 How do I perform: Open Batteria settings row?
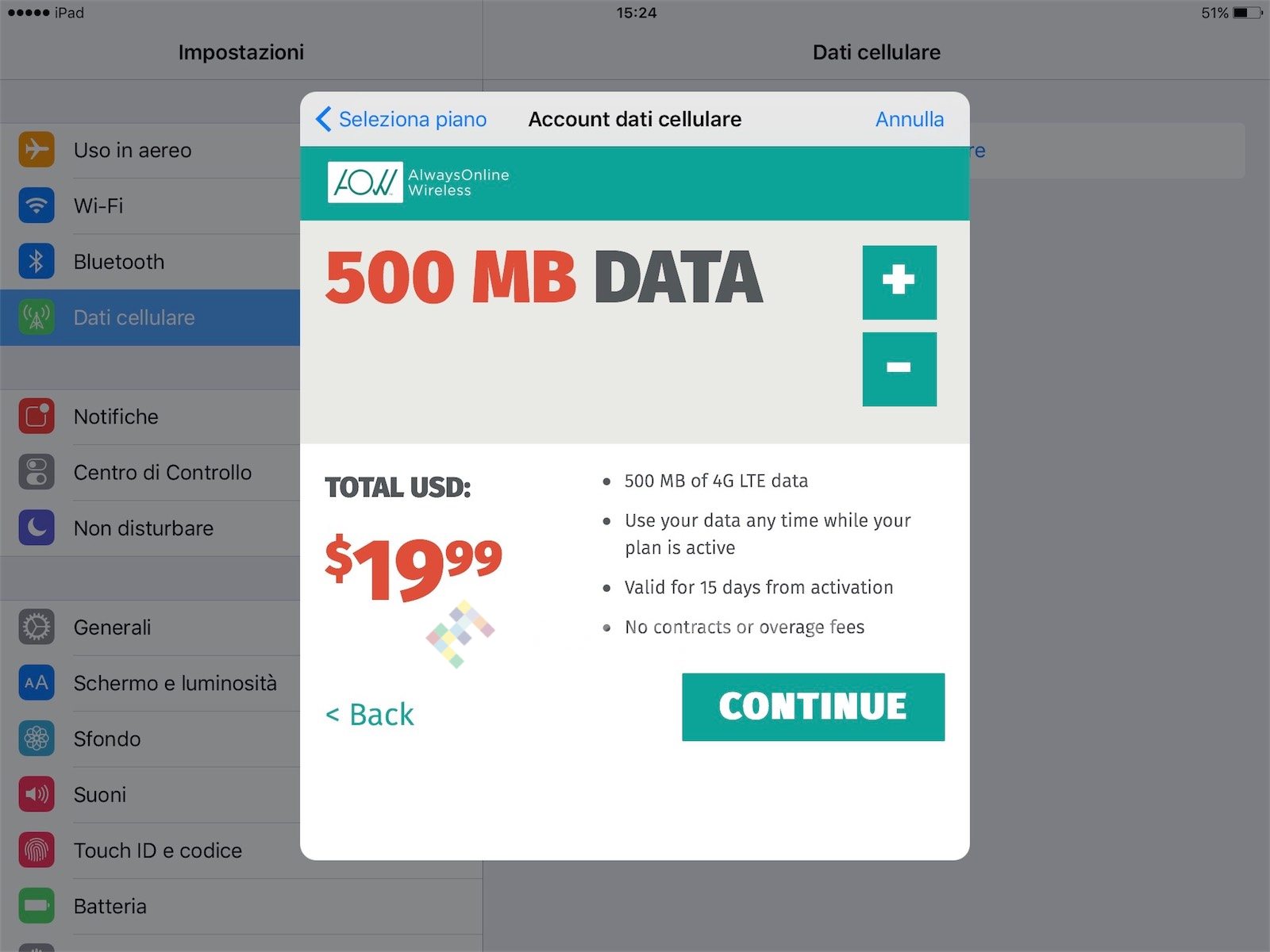pos(110,906)
